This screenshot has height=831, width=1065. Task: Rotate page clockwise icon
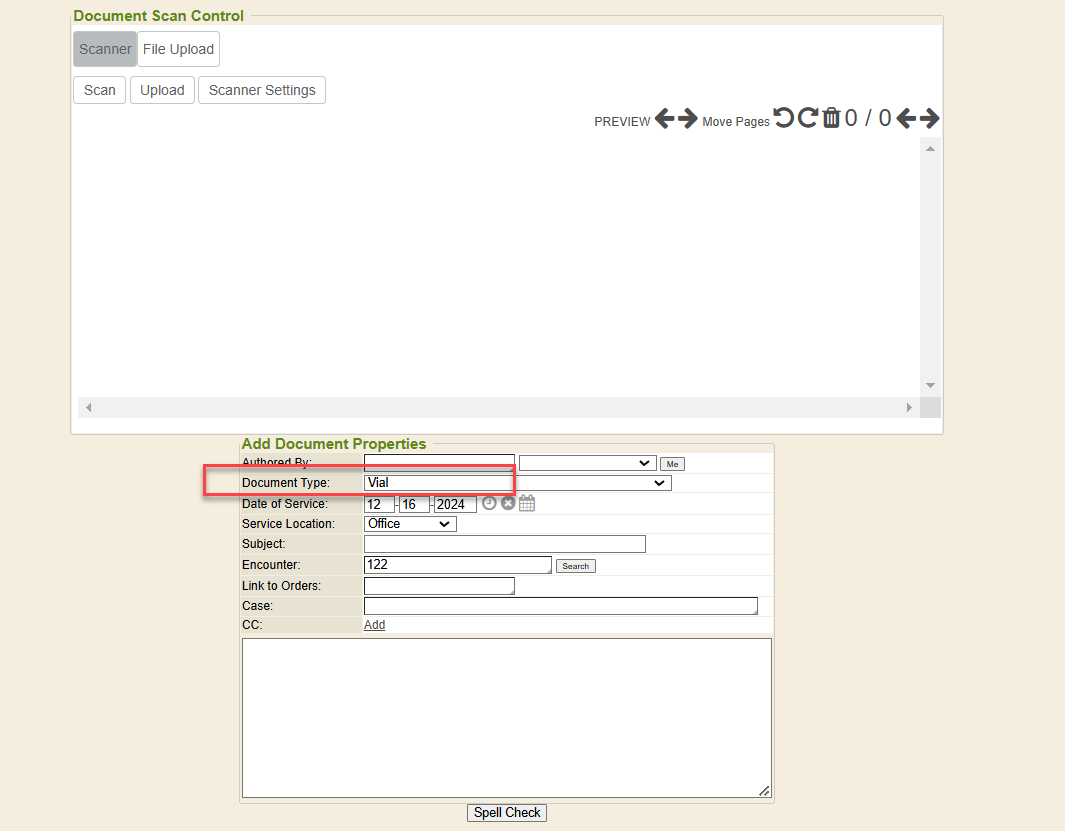[807, 118]
